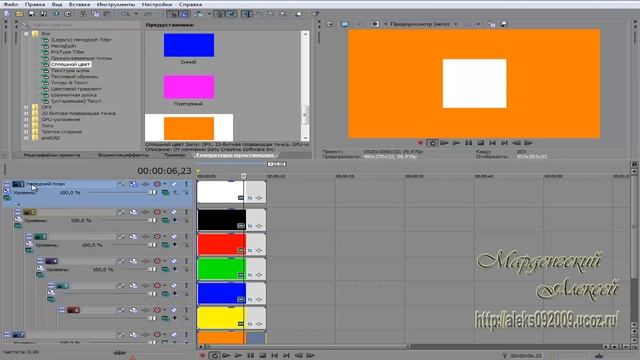Choose the blue Синий preset
This screenshot has height=360, width=640.
point(189,45)
